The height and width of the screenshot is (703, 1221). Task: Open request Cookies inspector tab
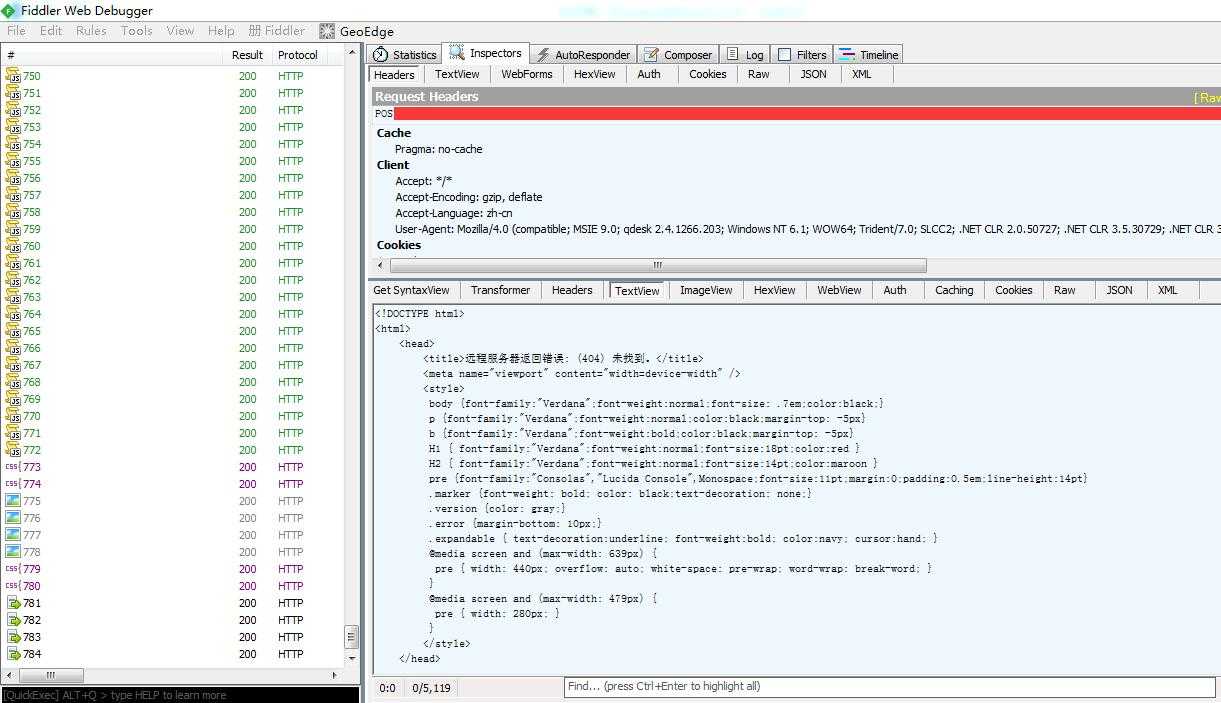[708, 74]
